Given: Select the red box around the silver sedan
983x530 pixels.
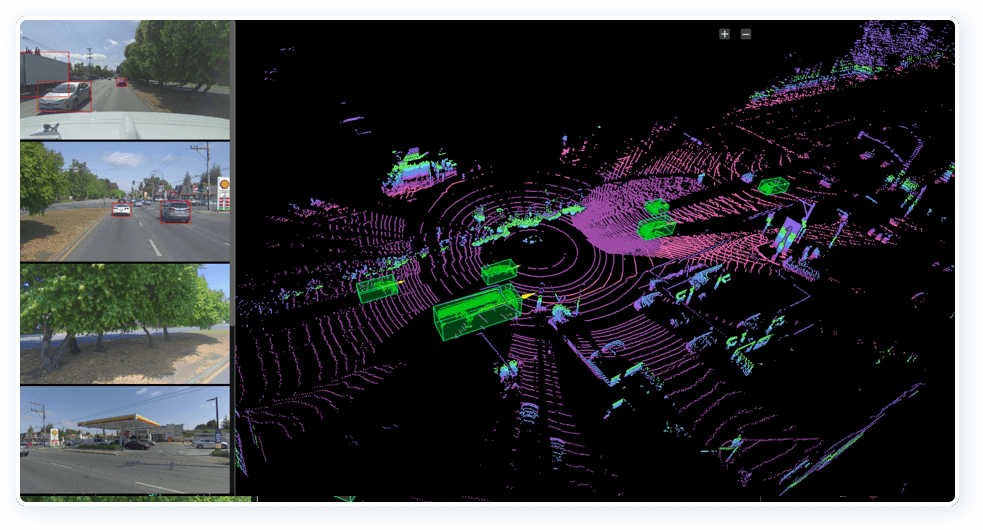Looking at the screenshot, I should coord(65,97).
